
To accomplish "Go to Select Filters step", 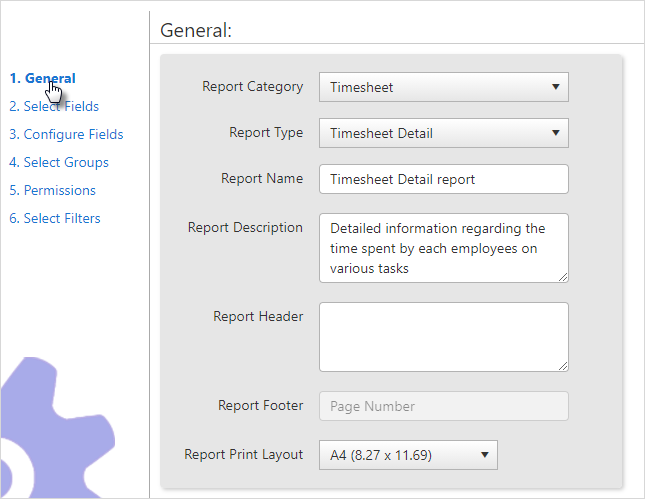I will coord(55,218).
